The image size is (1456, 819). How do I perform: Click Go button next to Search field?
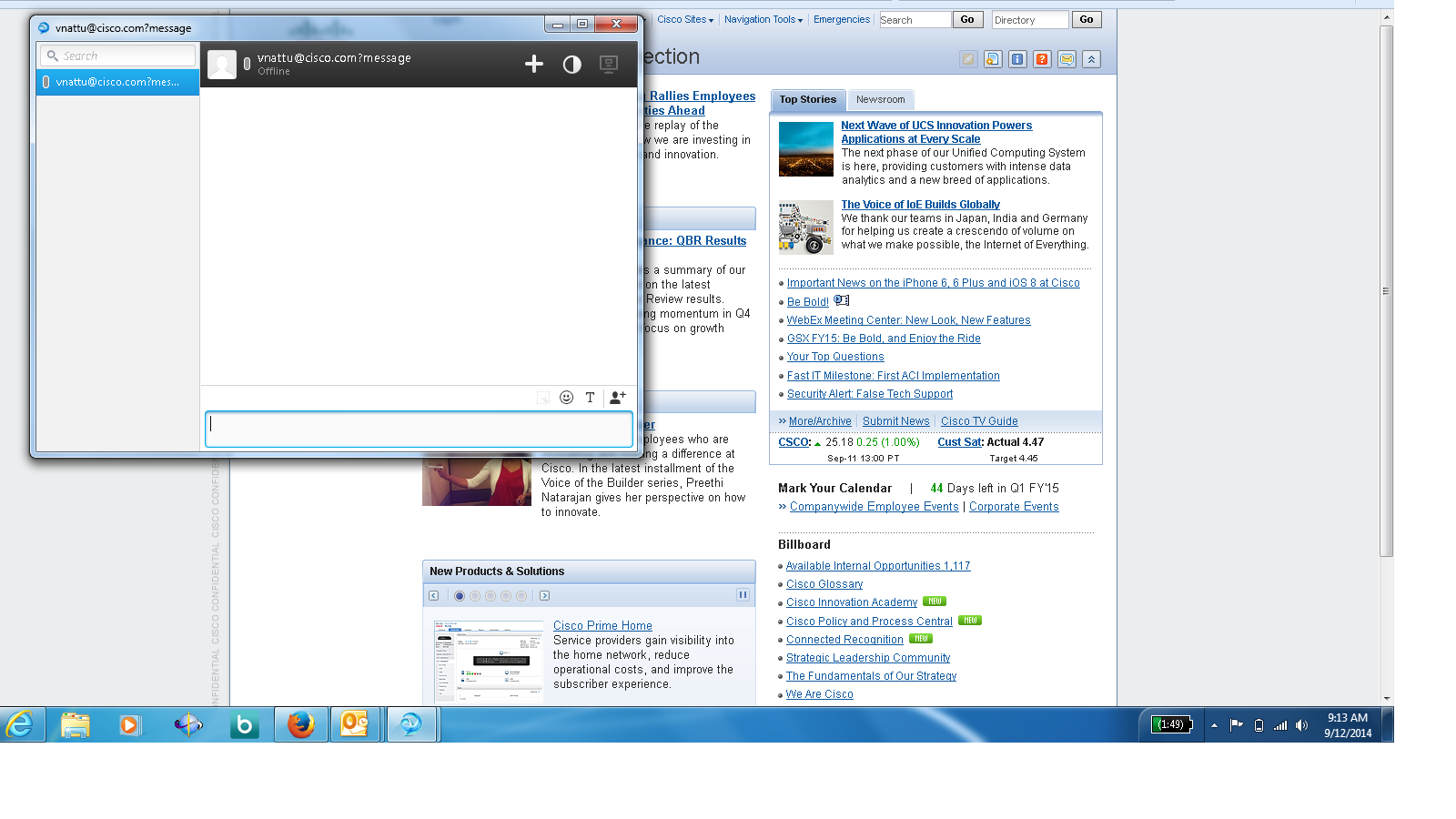[967, 19]
